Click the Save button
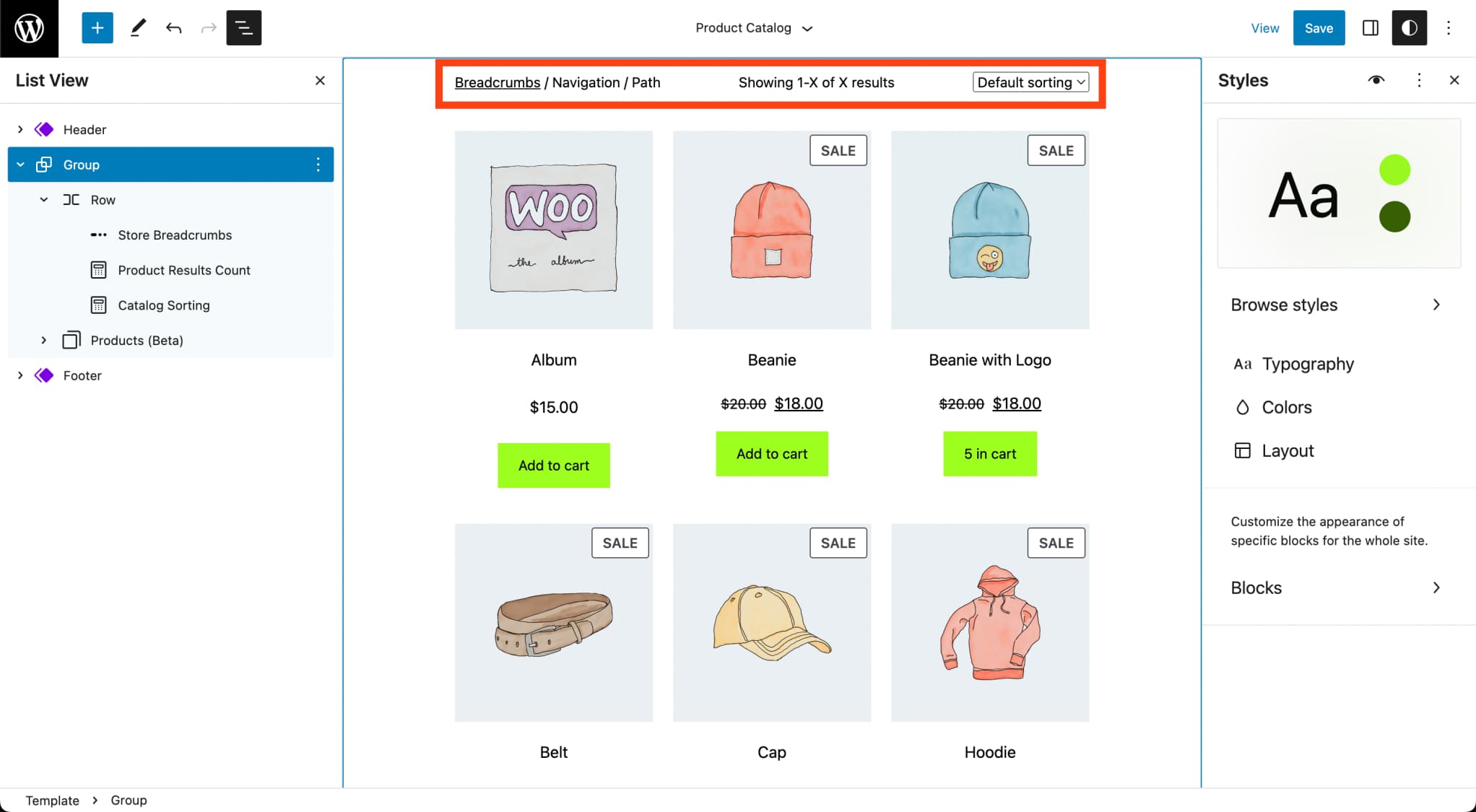This screenshot has height=812, width=1476. (x=1319, y=27)
